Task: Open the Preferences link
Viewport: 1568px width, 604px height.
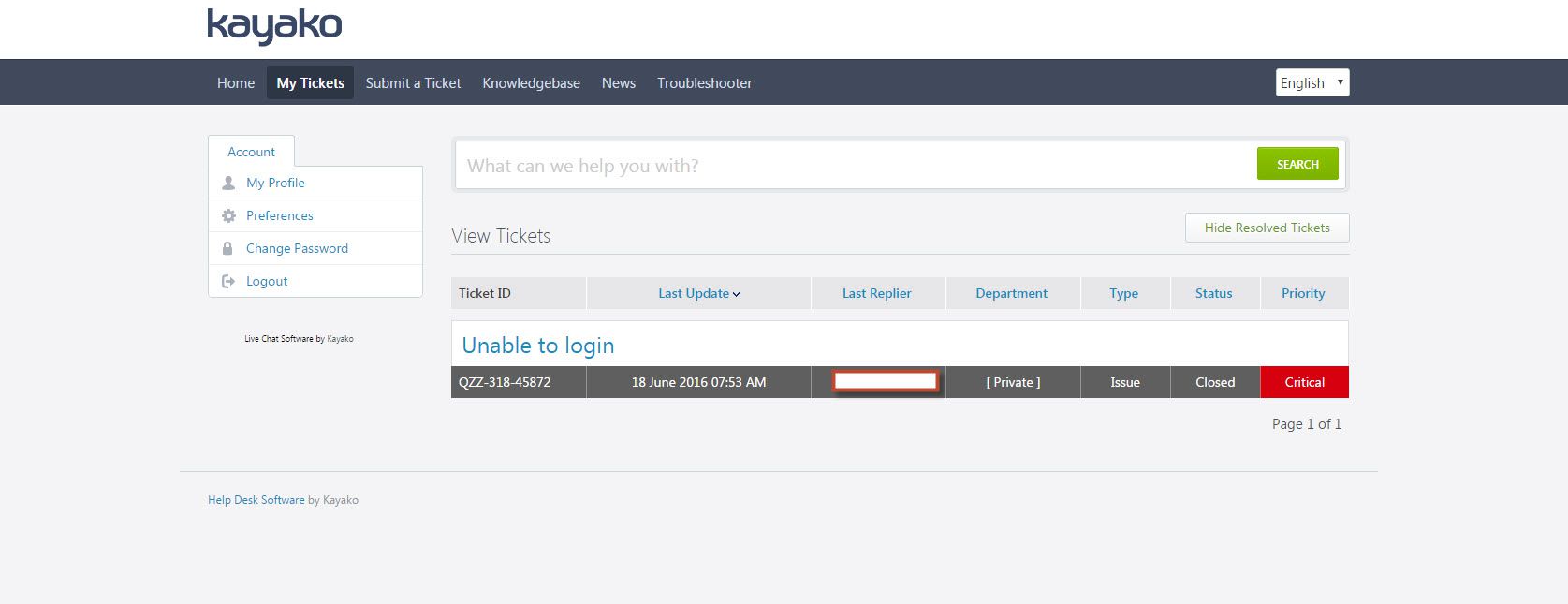Action: 280,215
